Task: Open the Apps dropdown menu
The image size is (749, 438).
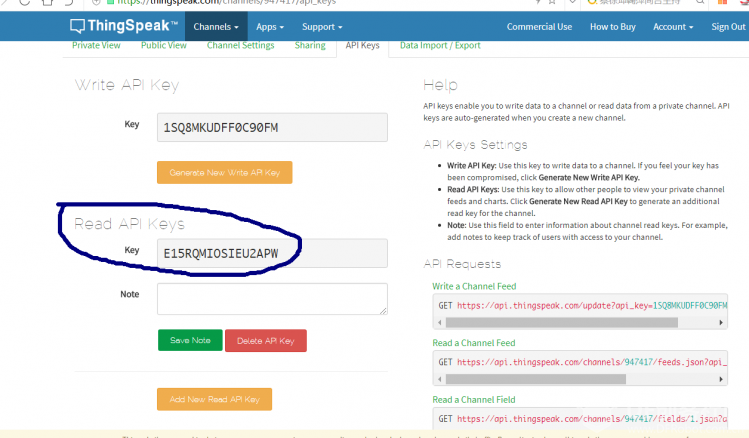Action: [270, 27]
